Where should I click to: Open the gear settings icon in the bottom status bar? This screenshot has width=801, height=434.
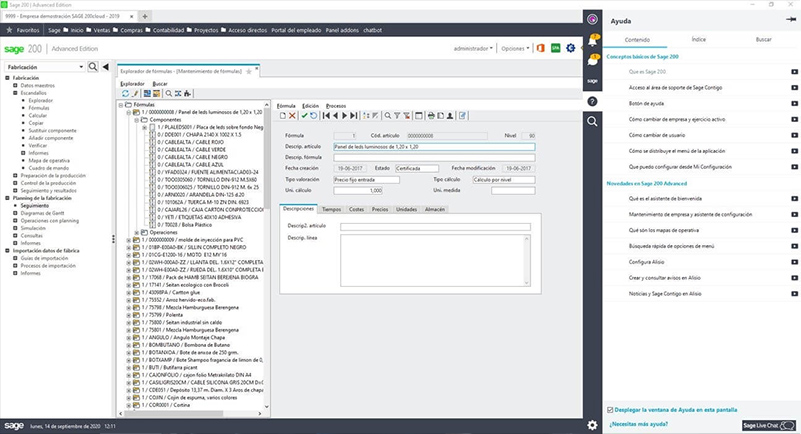pos(592,425)
